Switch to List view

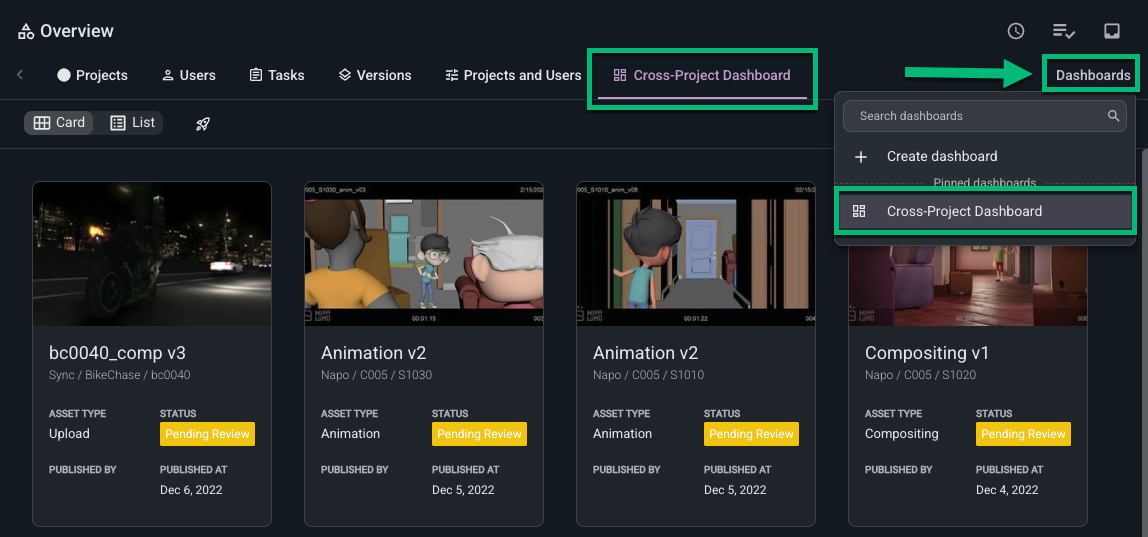point(133,122)
